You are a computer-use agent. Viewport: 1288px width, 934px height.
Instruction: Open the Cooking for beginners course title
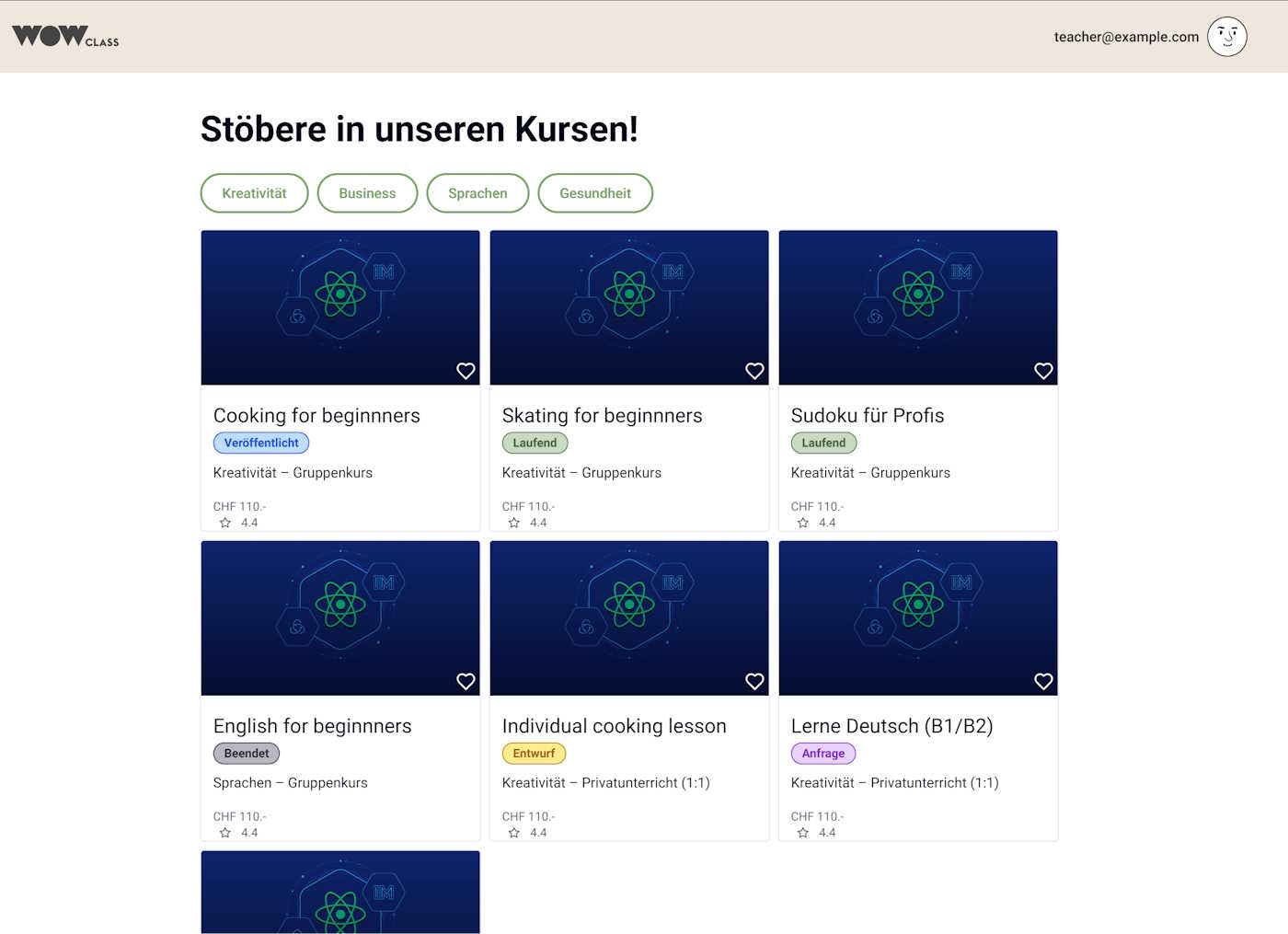click(x=316, y=416)
